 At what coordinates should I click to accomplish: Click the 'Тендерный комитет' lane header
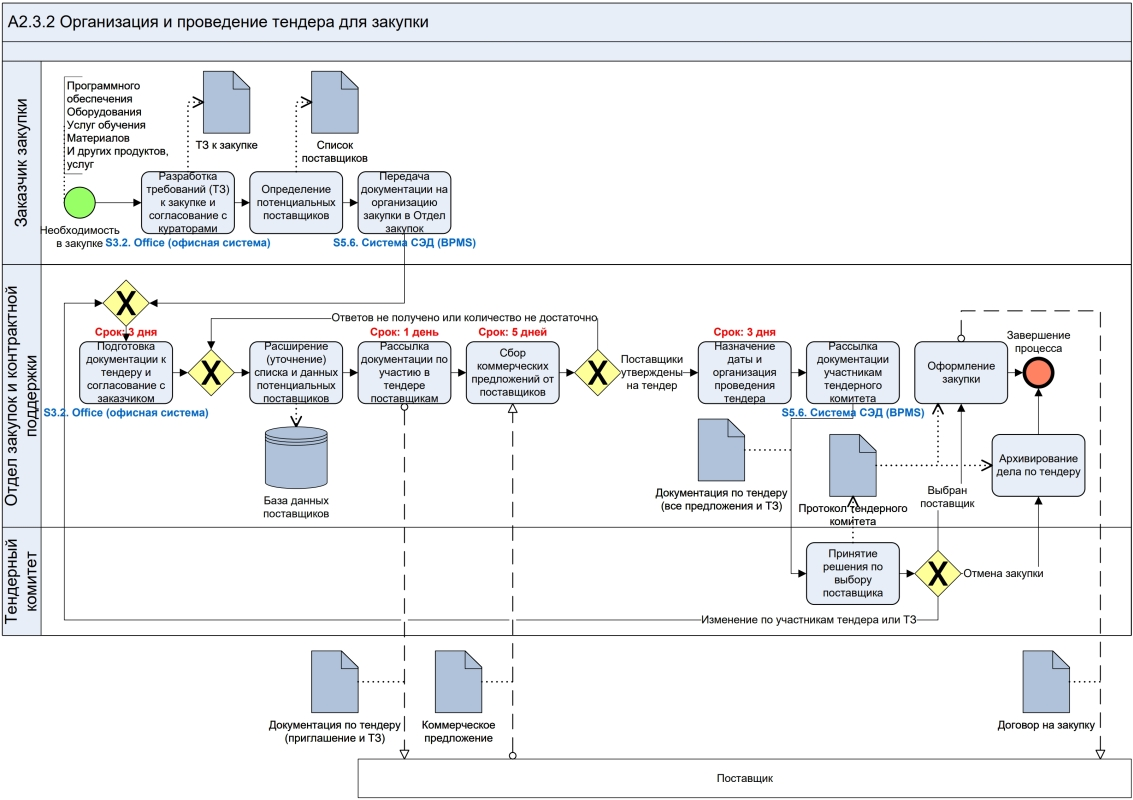point(21,582)
